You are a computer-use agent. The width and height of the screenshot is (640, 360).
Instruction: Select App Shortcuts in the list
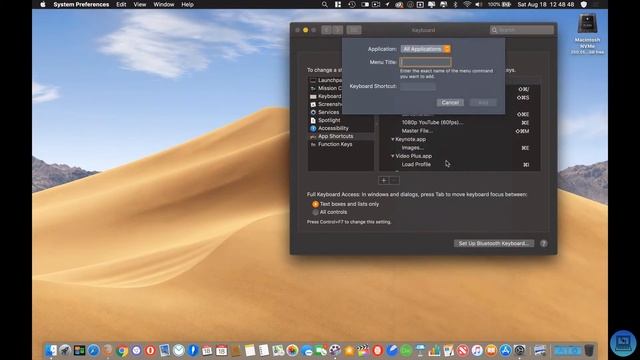[x=340, y=136]
